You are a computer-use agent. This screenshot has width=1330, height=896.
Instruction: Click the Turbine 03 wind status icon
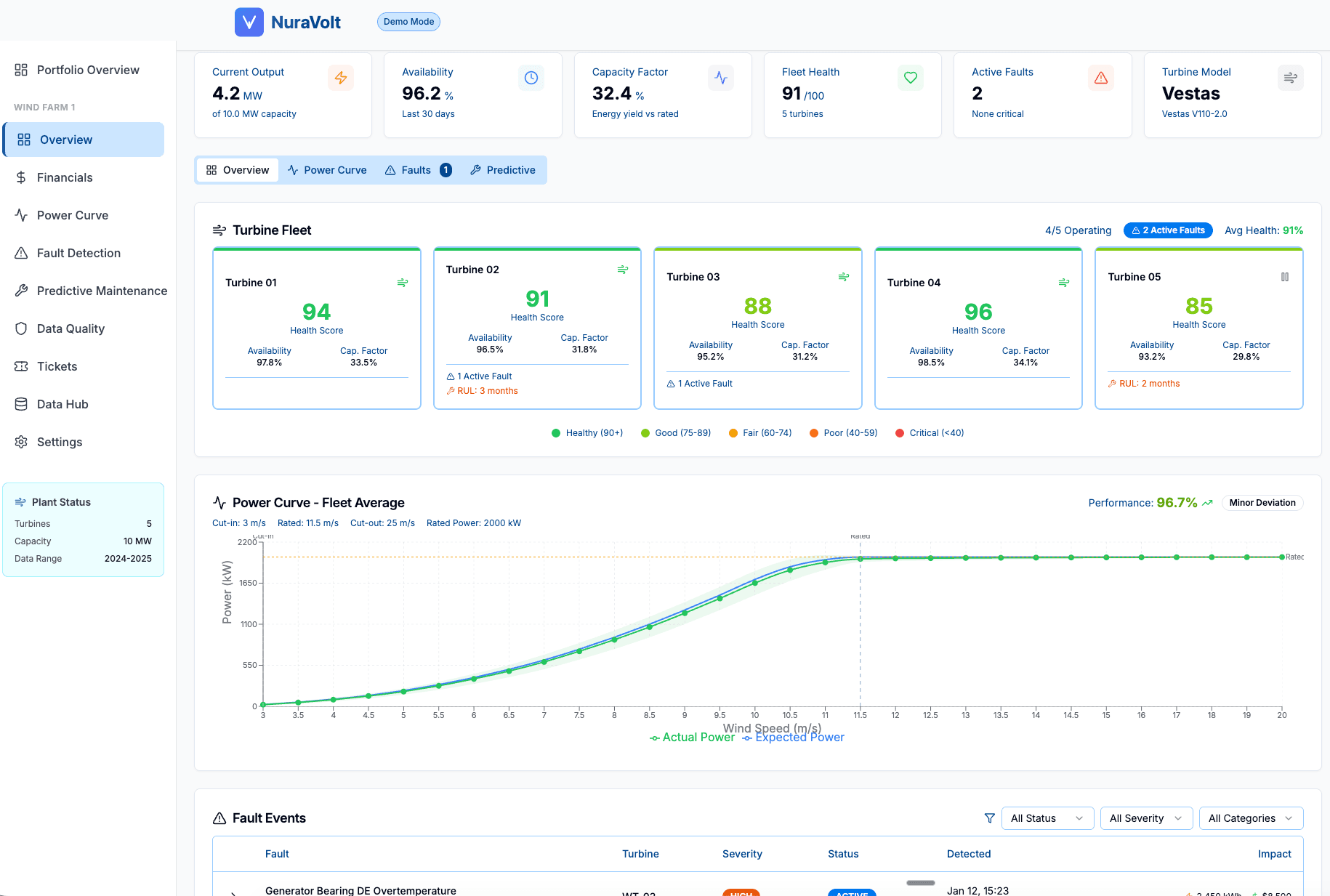click(844, 277)
